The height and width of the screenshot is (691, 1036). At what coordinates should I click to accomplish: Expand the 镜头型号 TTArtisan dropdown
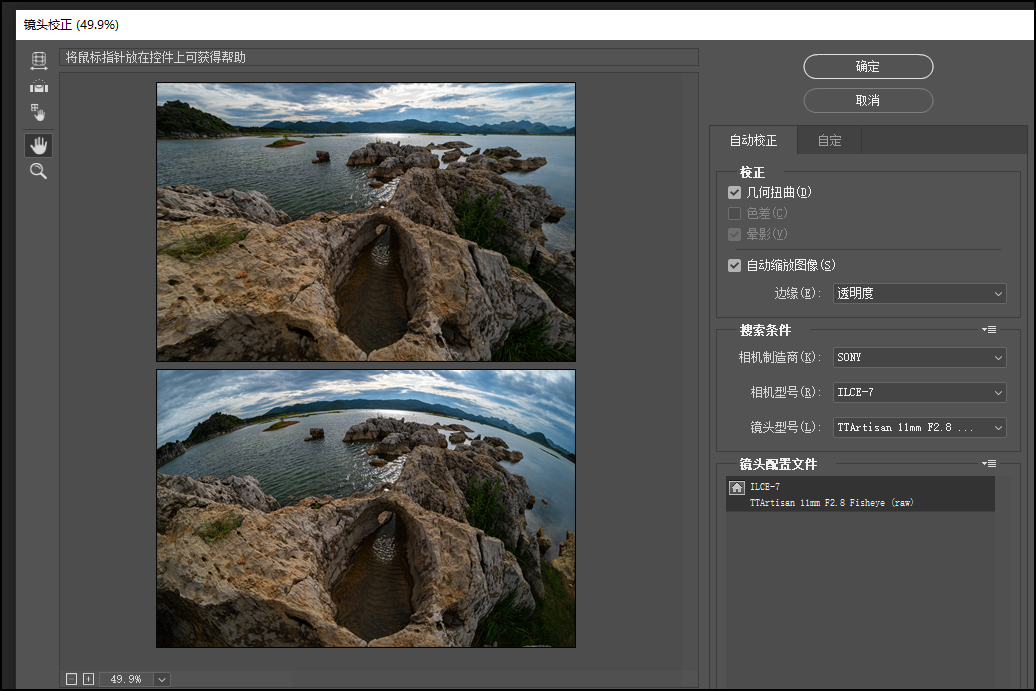(919, 427)
